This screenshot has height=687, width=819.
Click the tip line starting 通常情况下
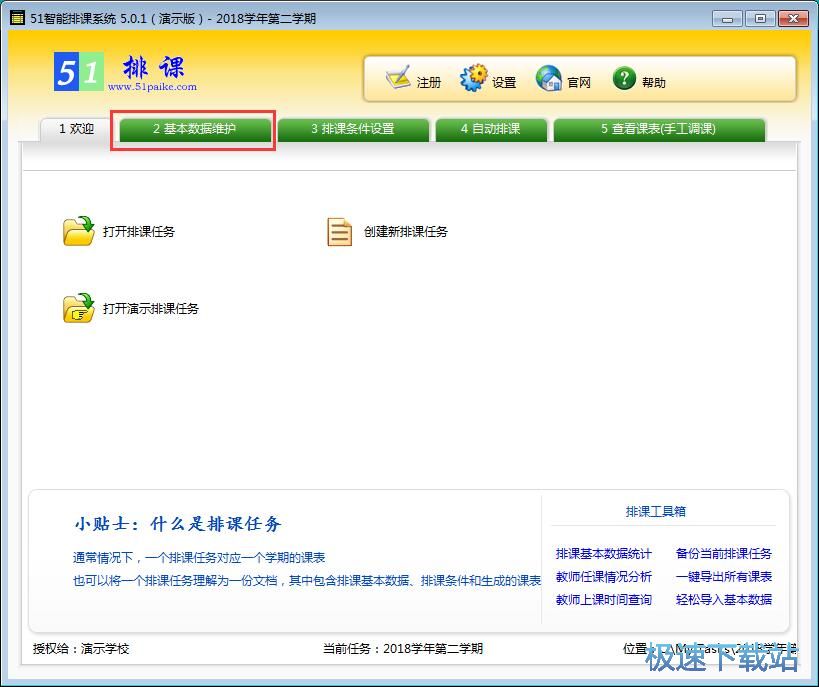pos(199,557)
